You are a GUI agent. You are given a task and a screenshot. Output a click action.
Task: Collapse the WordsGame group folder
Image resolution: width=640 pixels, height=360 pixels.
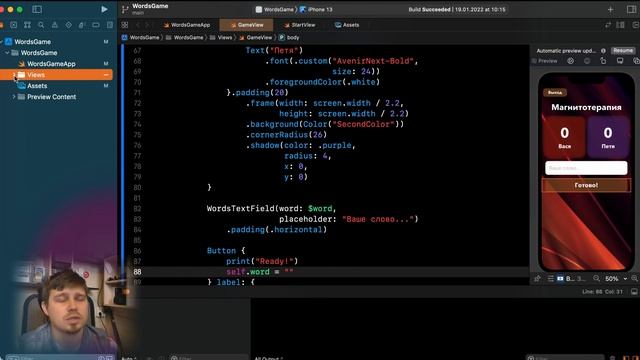tap(7, 53)
